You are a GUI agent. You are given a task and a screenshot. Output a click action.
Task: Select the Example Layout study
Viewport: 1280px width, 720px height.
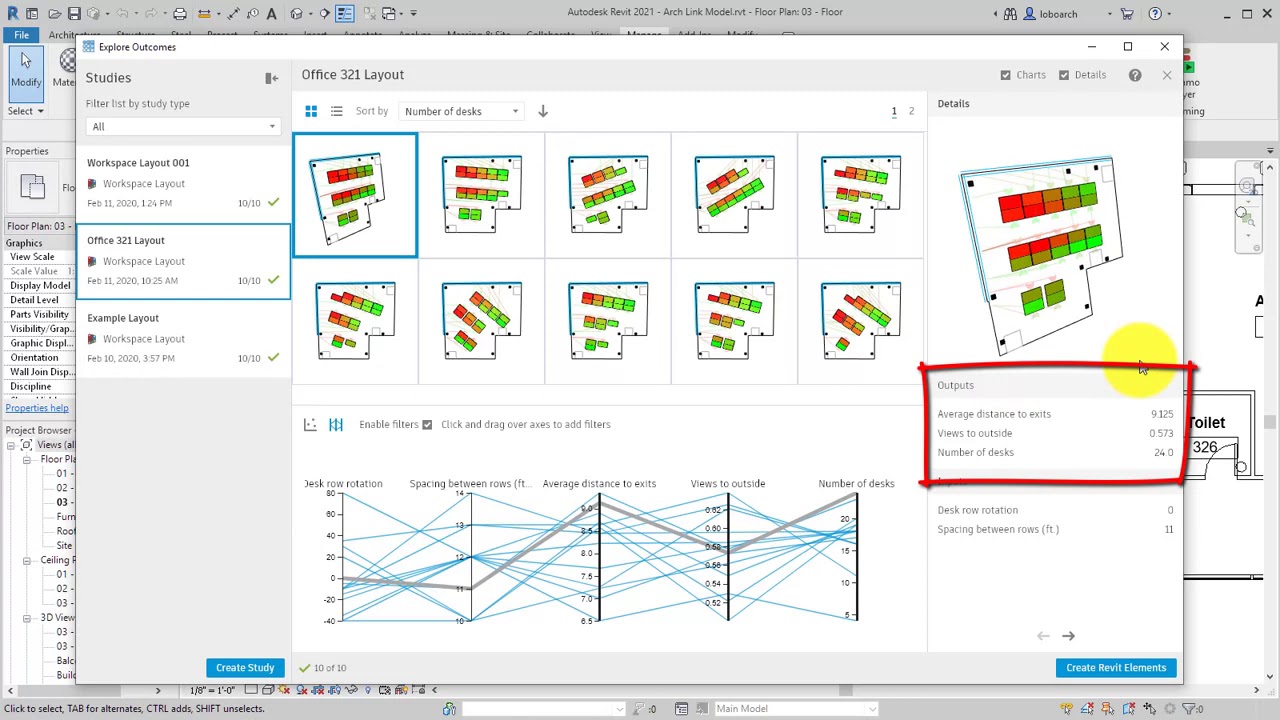182,338
